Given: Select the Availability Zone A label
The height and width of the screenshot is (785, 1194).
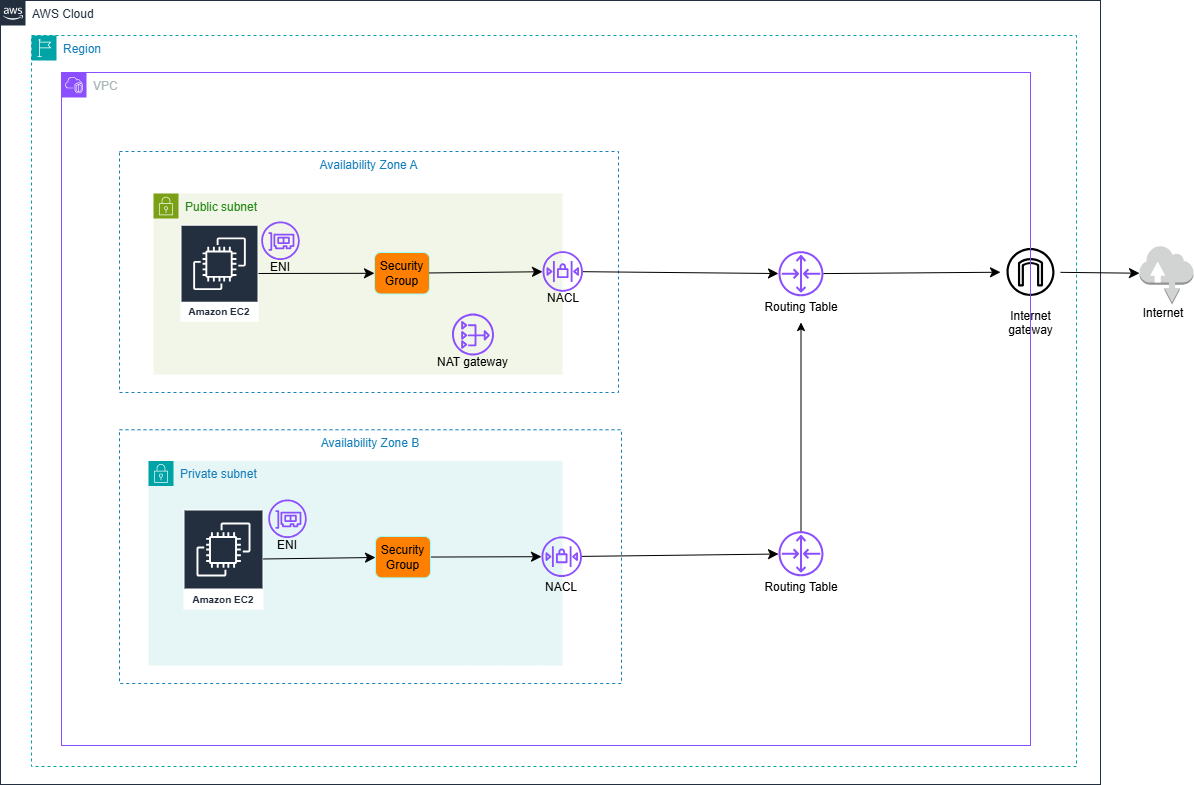Looking at the screenshot, I should coord(369,164).
